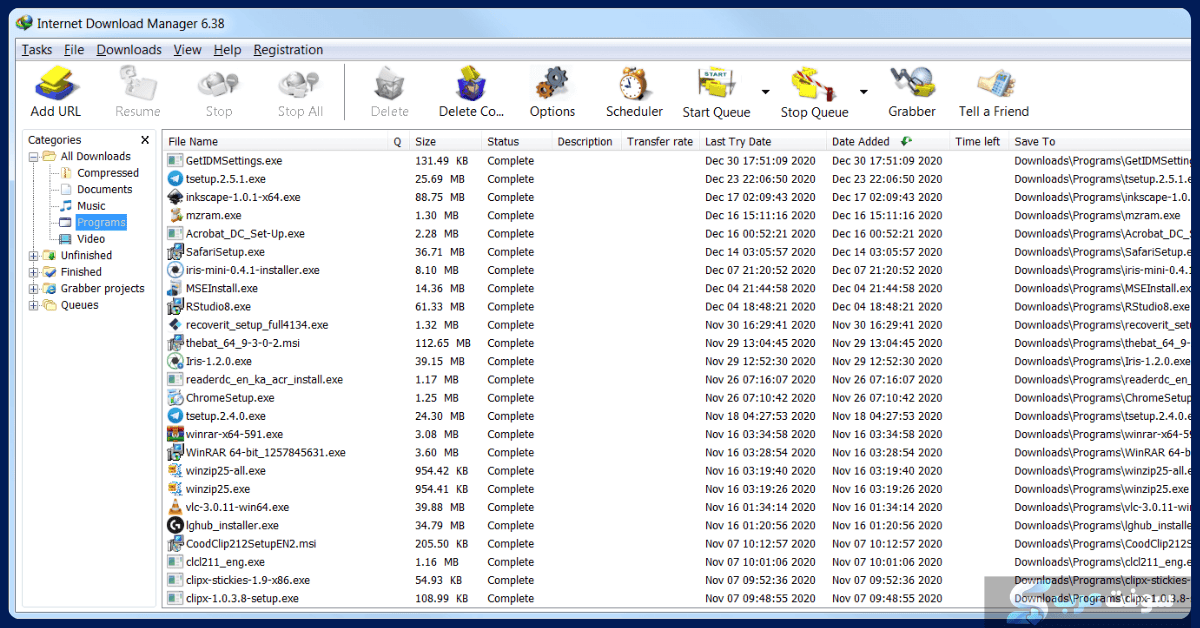The width and height of the screenshot is (1200, 628).
Task: Click the Stop Queue icon
Action: pos(813,85)
